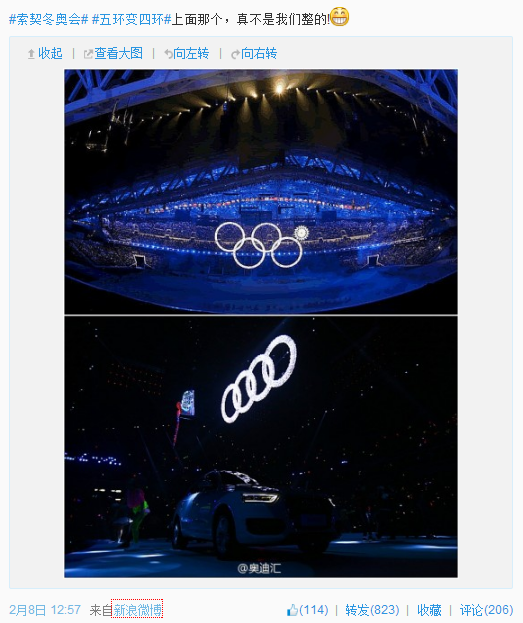Open 查看大图 to view the full-size image
The image size is (523, 623).
pos(113,54)
